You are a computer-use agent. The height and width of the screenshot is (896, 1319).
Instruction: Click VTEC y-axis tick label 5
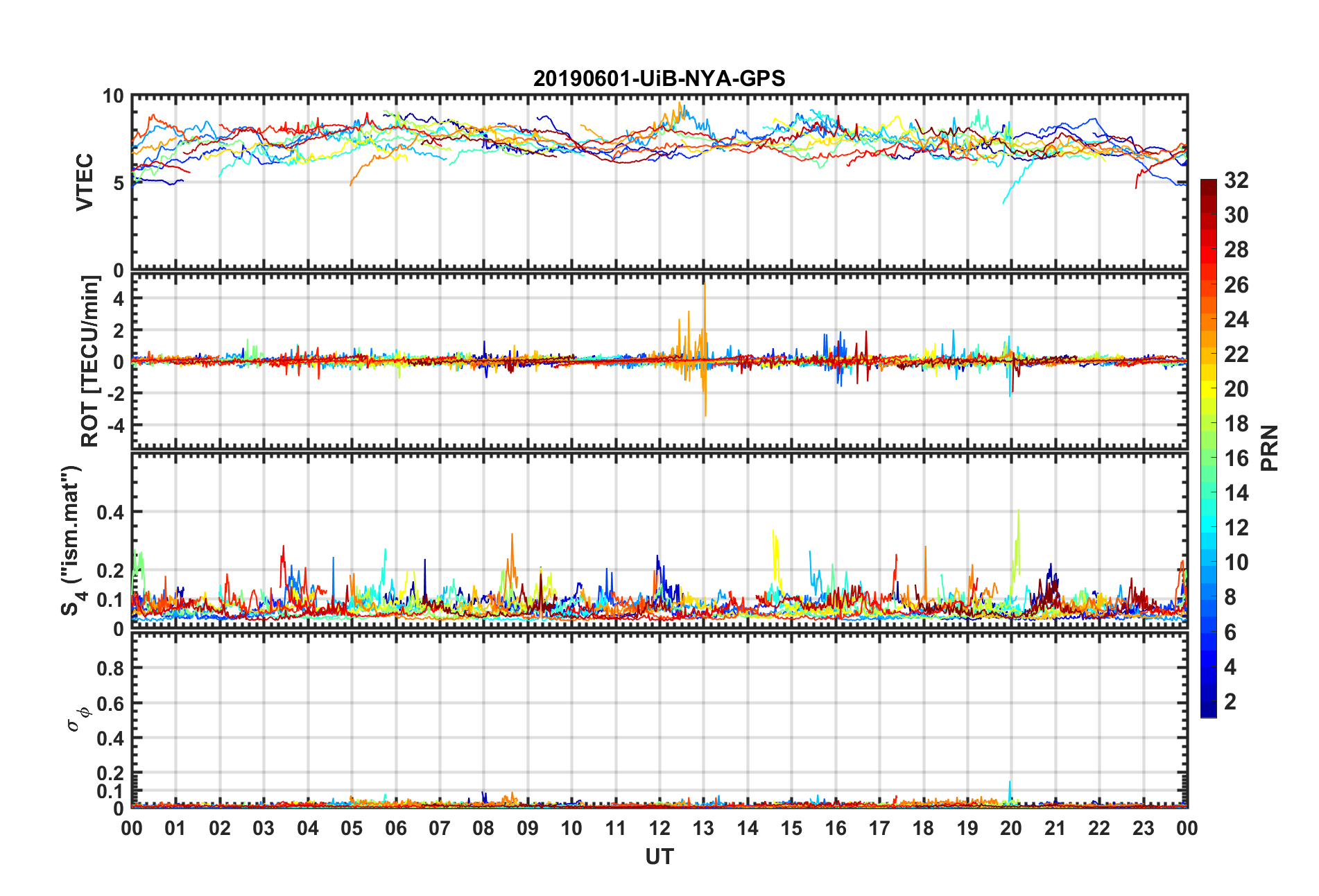[x=119, y=183]
